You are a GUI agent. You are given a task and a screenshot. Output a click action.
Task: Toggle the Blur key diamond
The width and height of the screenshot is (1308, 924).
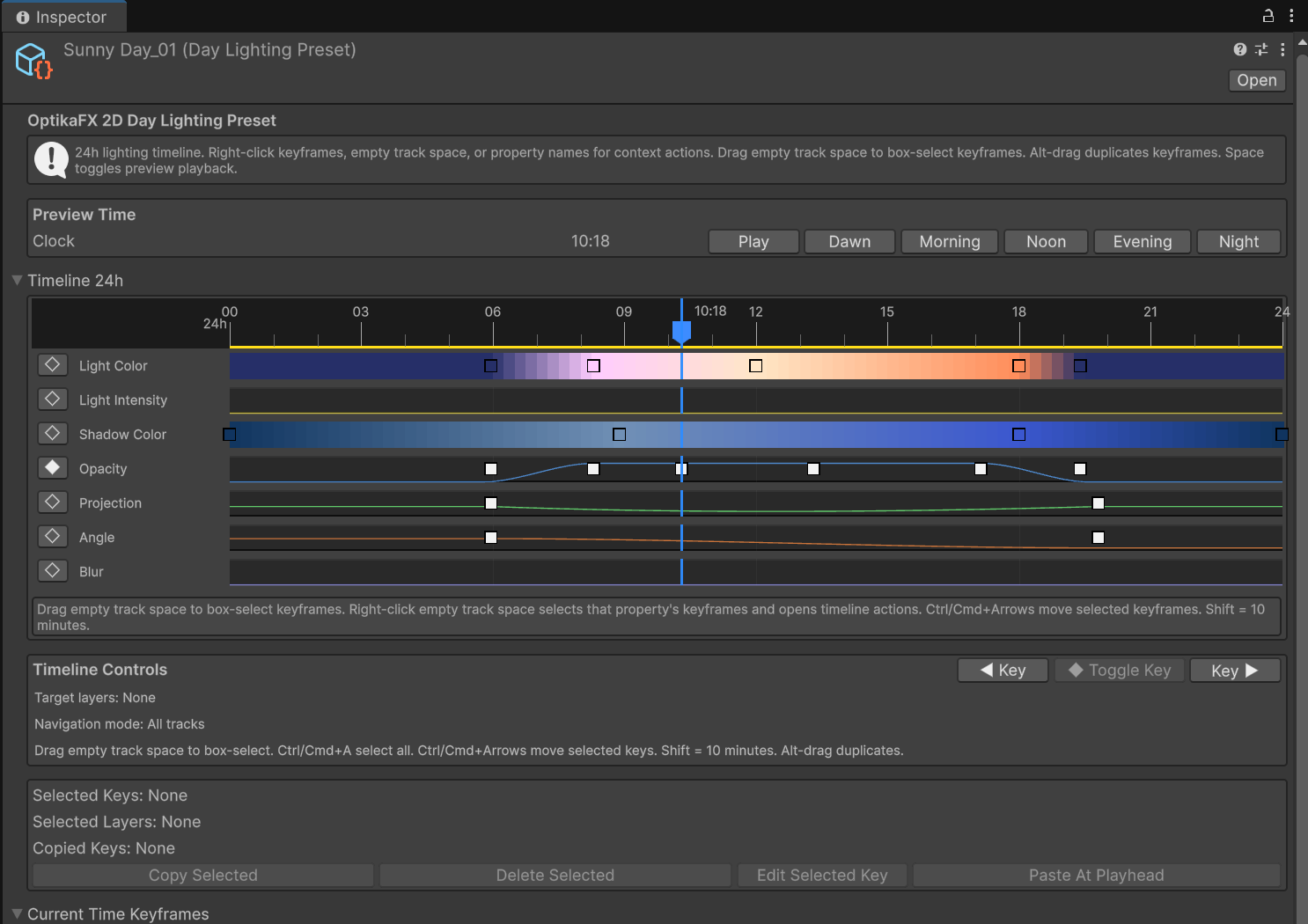coord(53,570)
